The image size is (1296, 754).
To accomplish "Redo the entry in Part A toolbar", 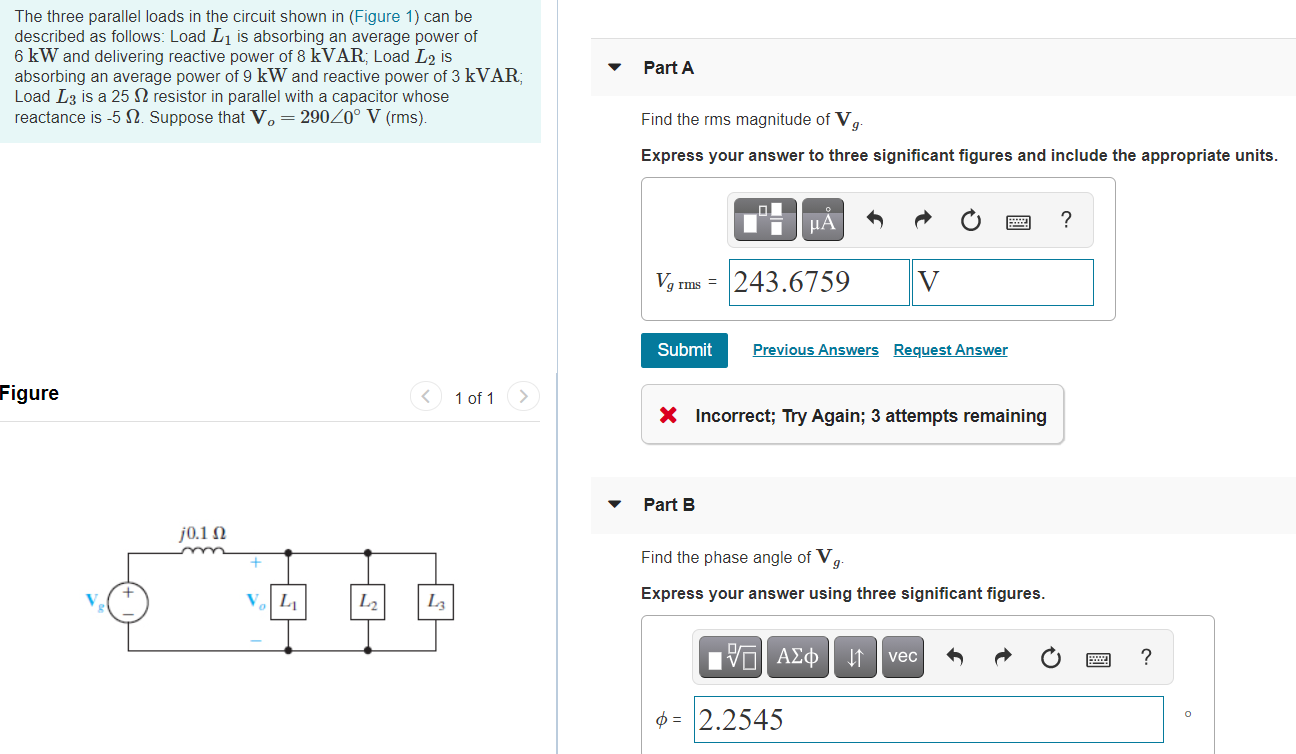I will click(x=922, y=219).
